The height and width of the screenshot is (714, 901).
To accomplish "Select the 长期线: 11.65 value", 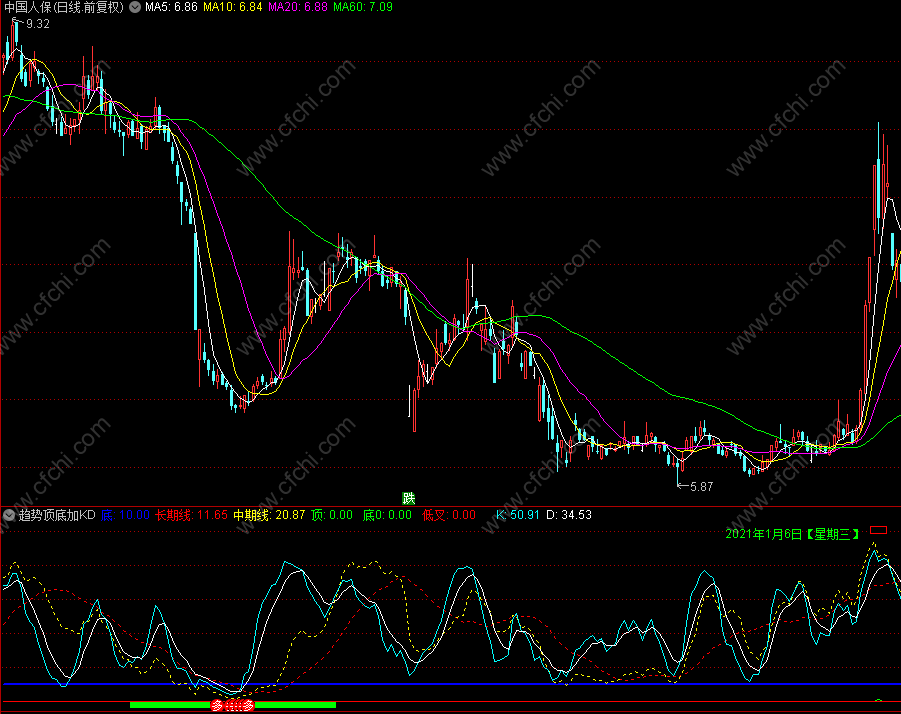I will point(191,515).
